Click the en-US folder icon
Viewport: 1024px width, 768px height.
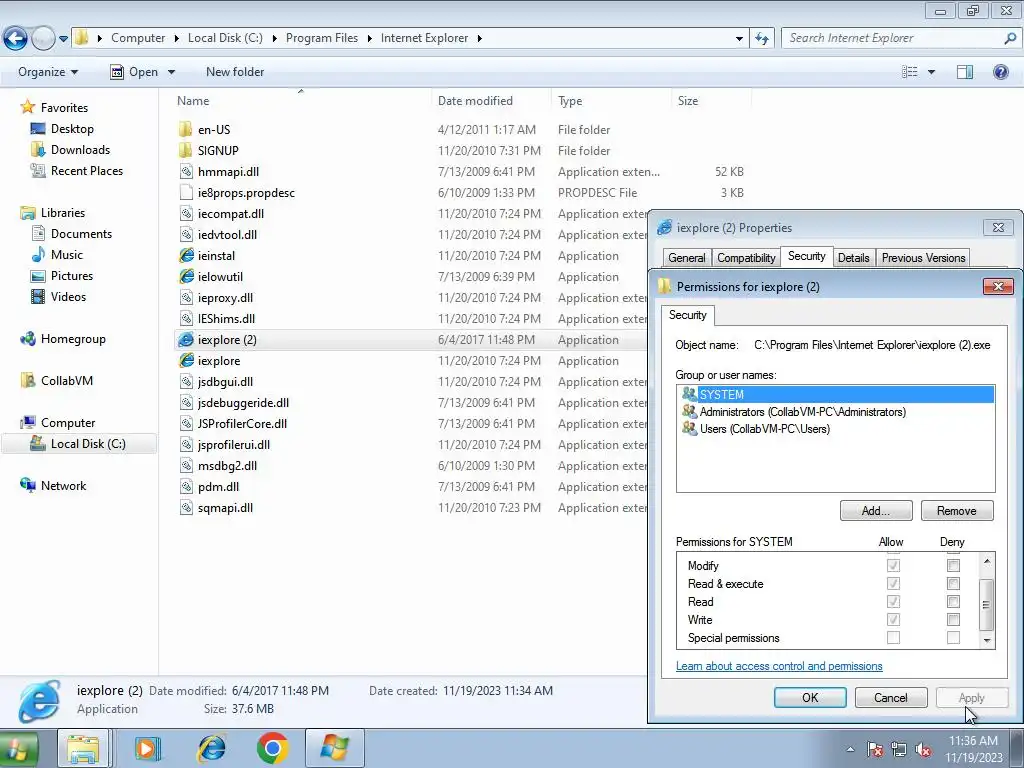tap(185, 129)
